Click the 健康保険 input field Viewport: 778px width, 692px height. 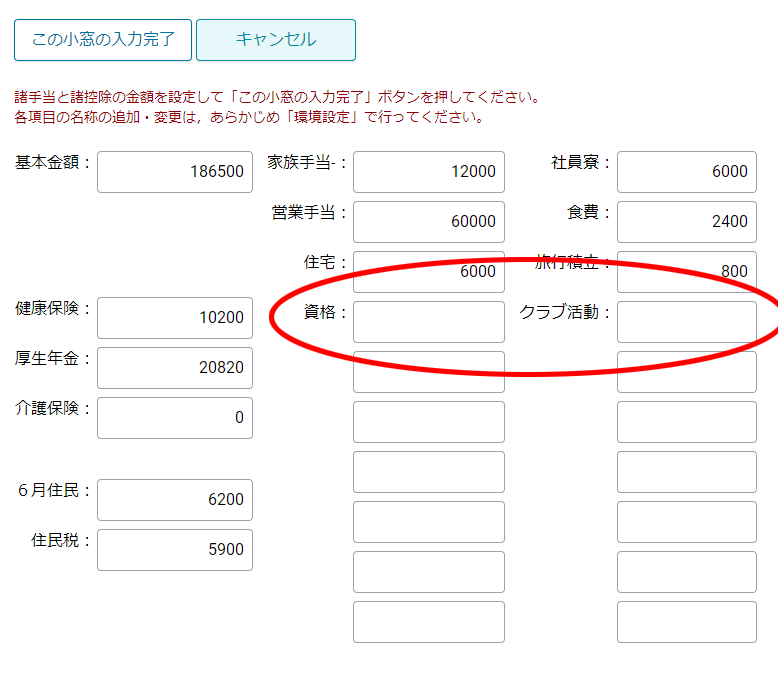(x=174, y=317)
